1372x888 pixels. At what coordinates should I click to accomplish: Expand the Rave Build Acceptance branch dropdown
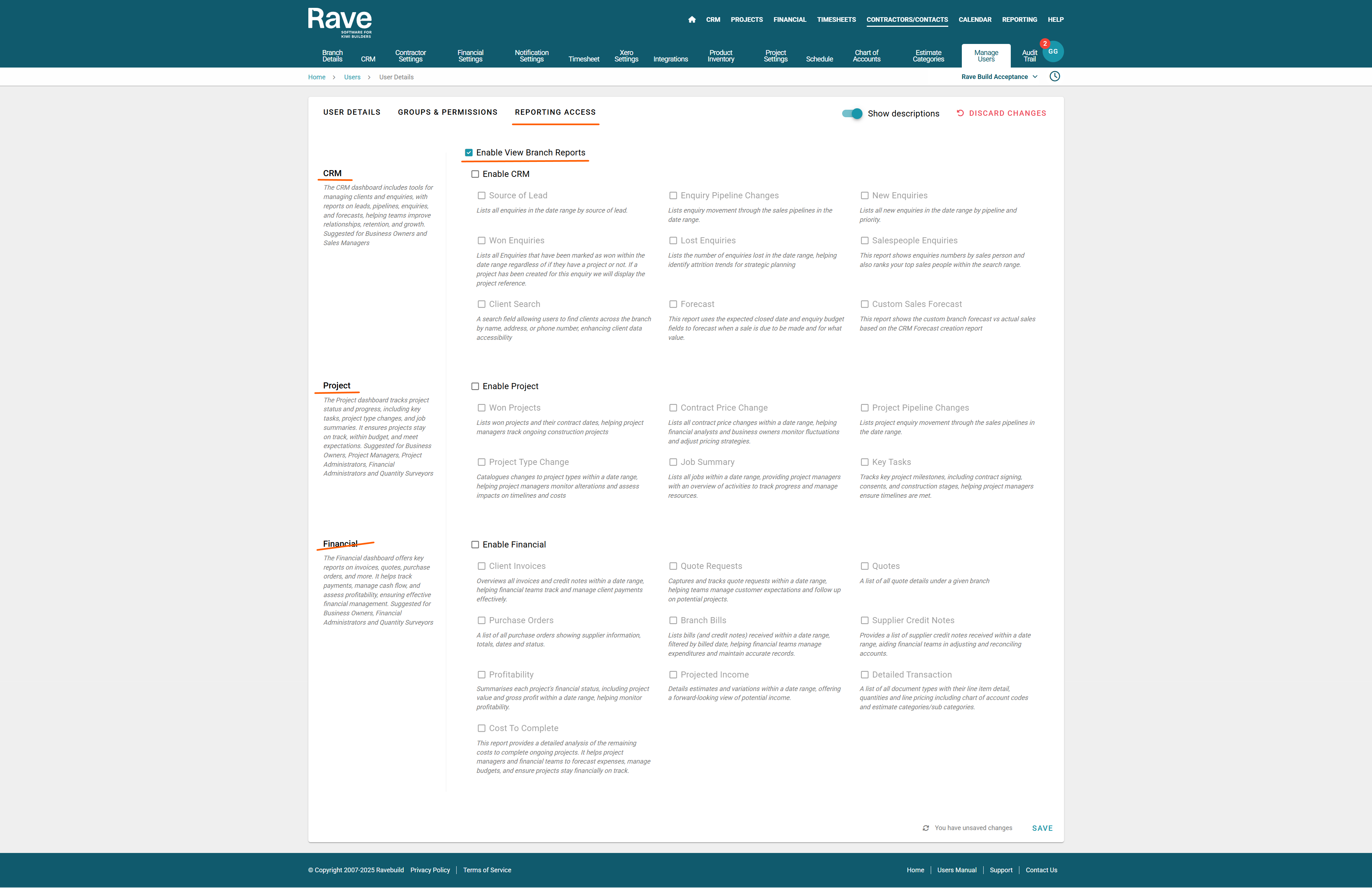coord(999,77)
